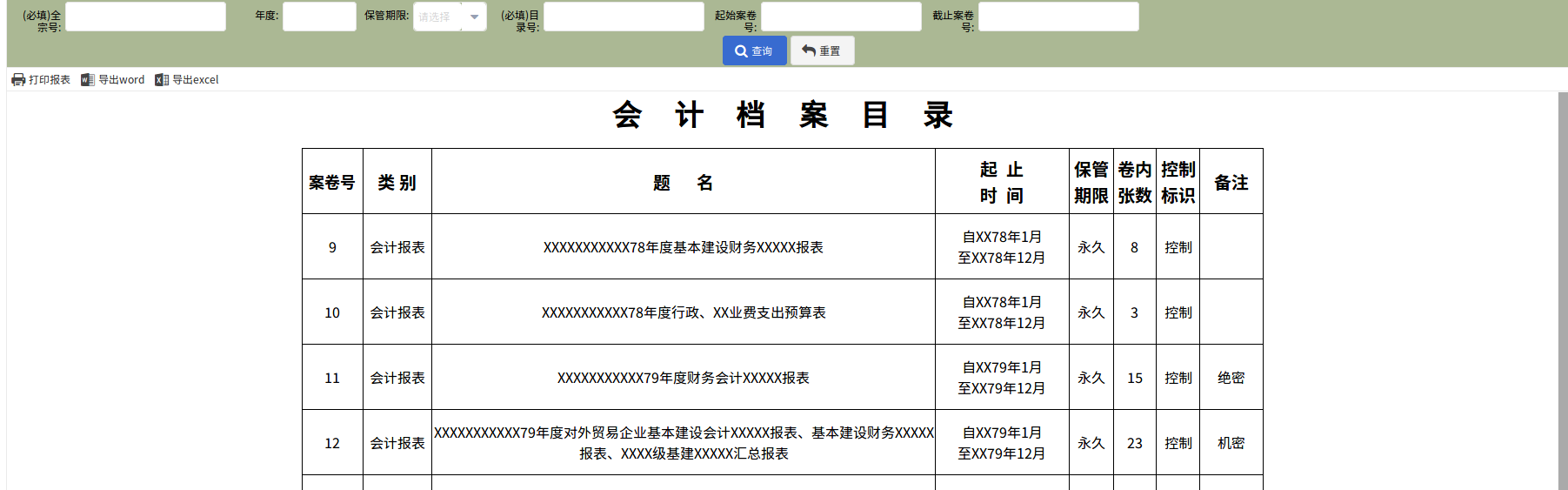The height and width of the screenshot is (490, 1568).
Task: Click the 备注 column header
Action: point(1231,182)
